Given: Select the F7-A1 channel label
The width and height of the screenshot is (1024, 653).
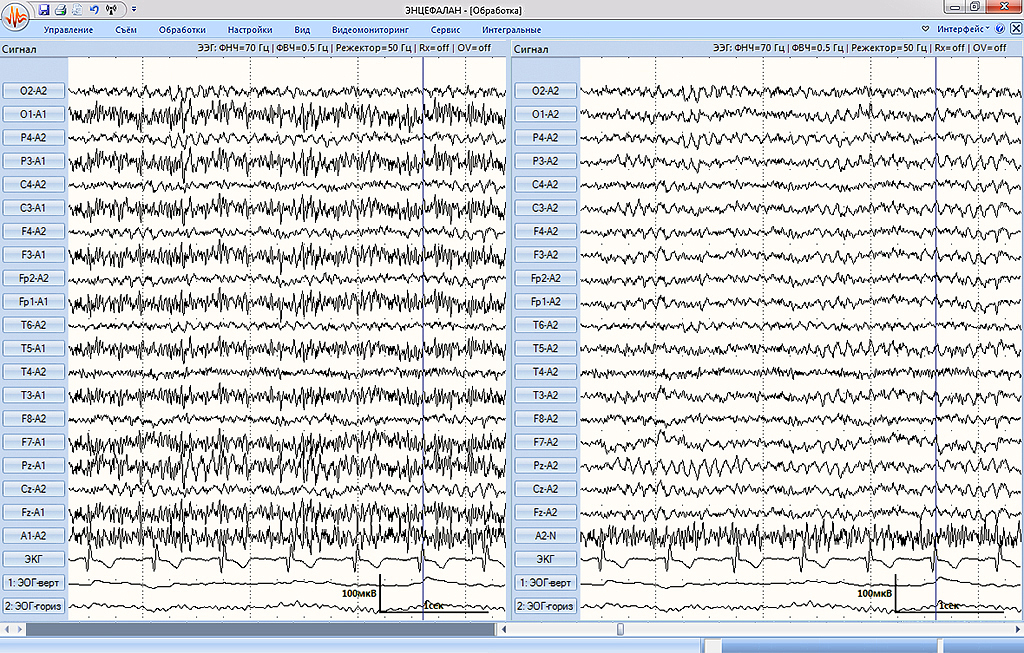Looking at the screenshot, I should [x=34, y=442].
